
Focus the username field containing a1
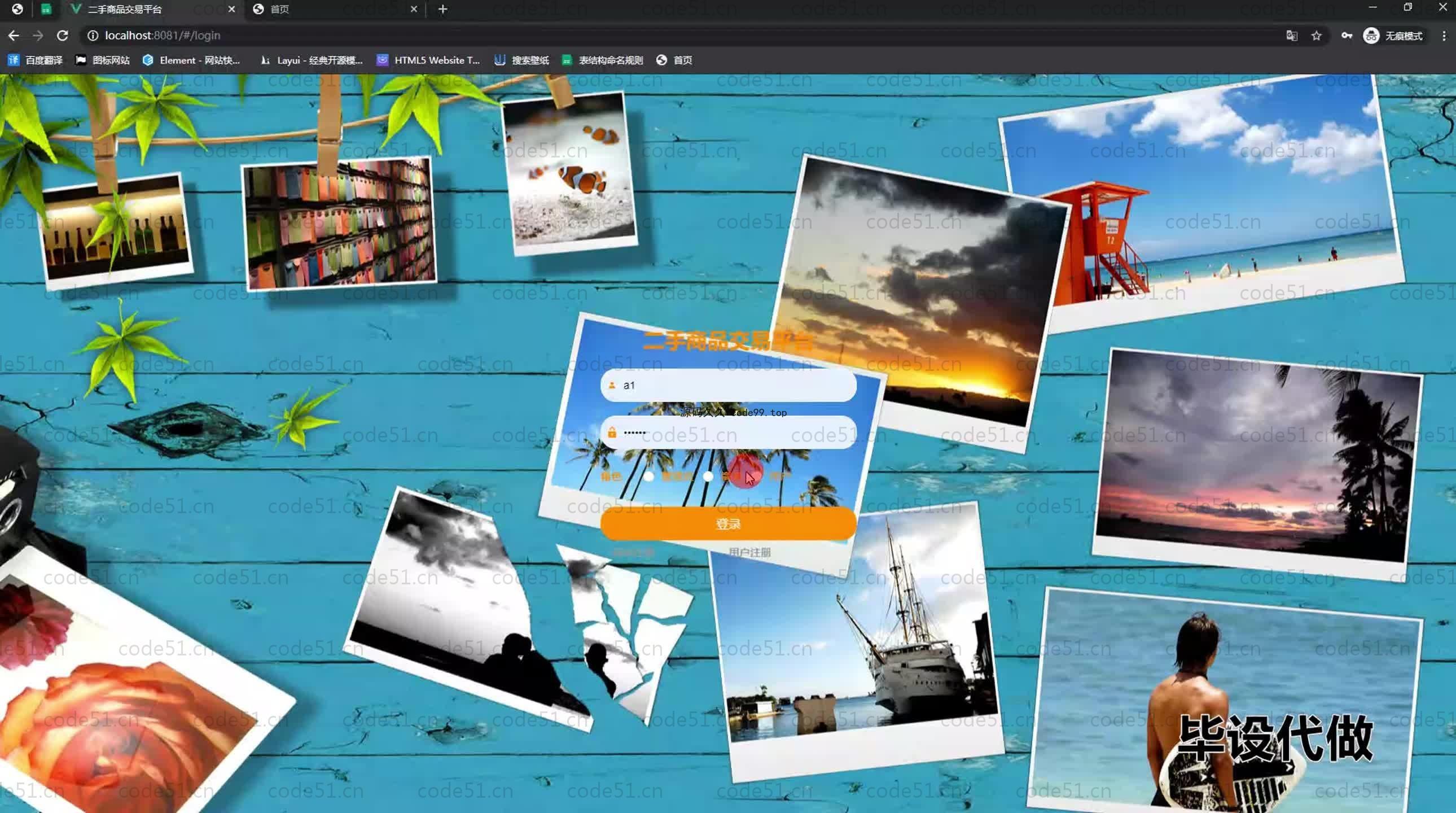point(728,385)
